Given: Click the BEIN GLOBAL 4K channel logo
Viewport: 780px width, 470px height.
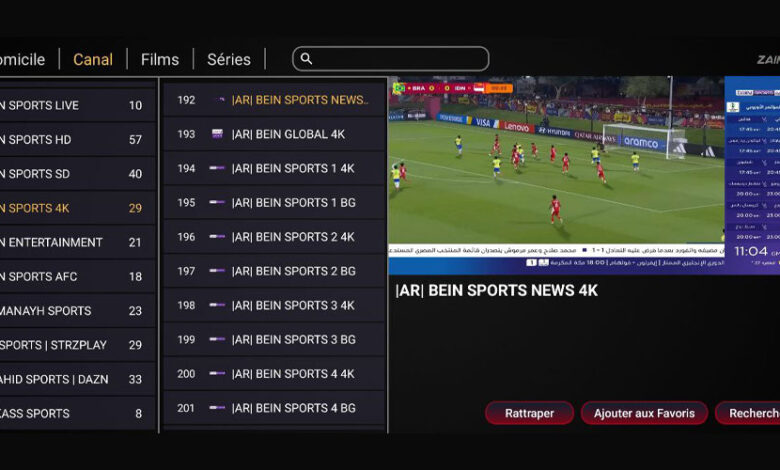Looking at the screenshot, I should pos(217,134).
